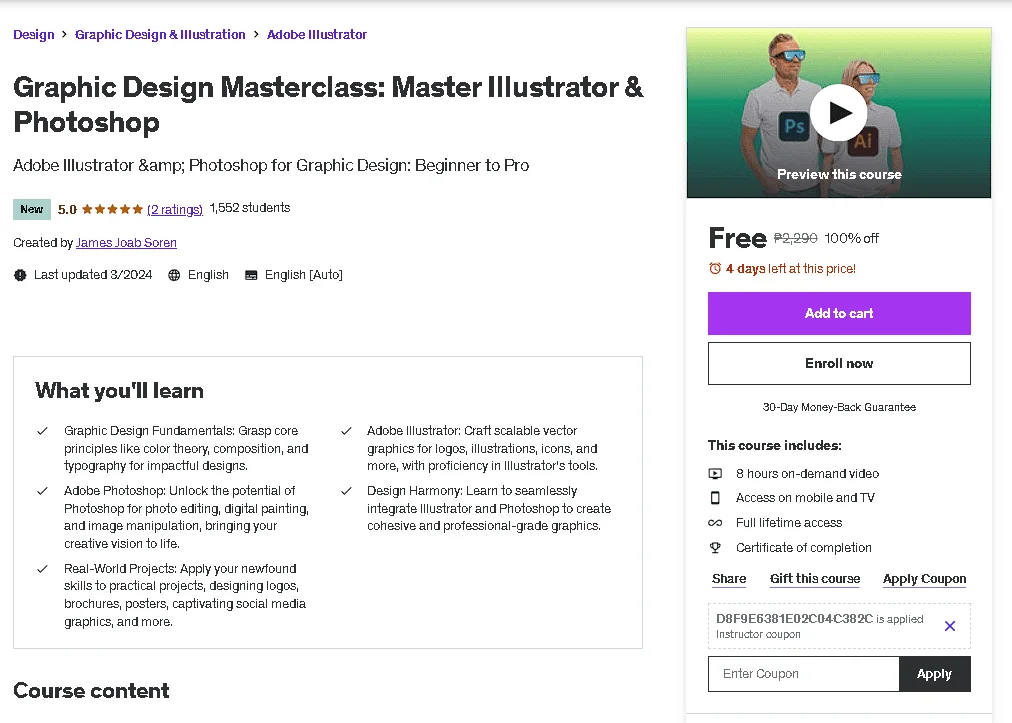Click the mobile access icon
Screen dimensions: 1012x723
(x=715, y=498)
